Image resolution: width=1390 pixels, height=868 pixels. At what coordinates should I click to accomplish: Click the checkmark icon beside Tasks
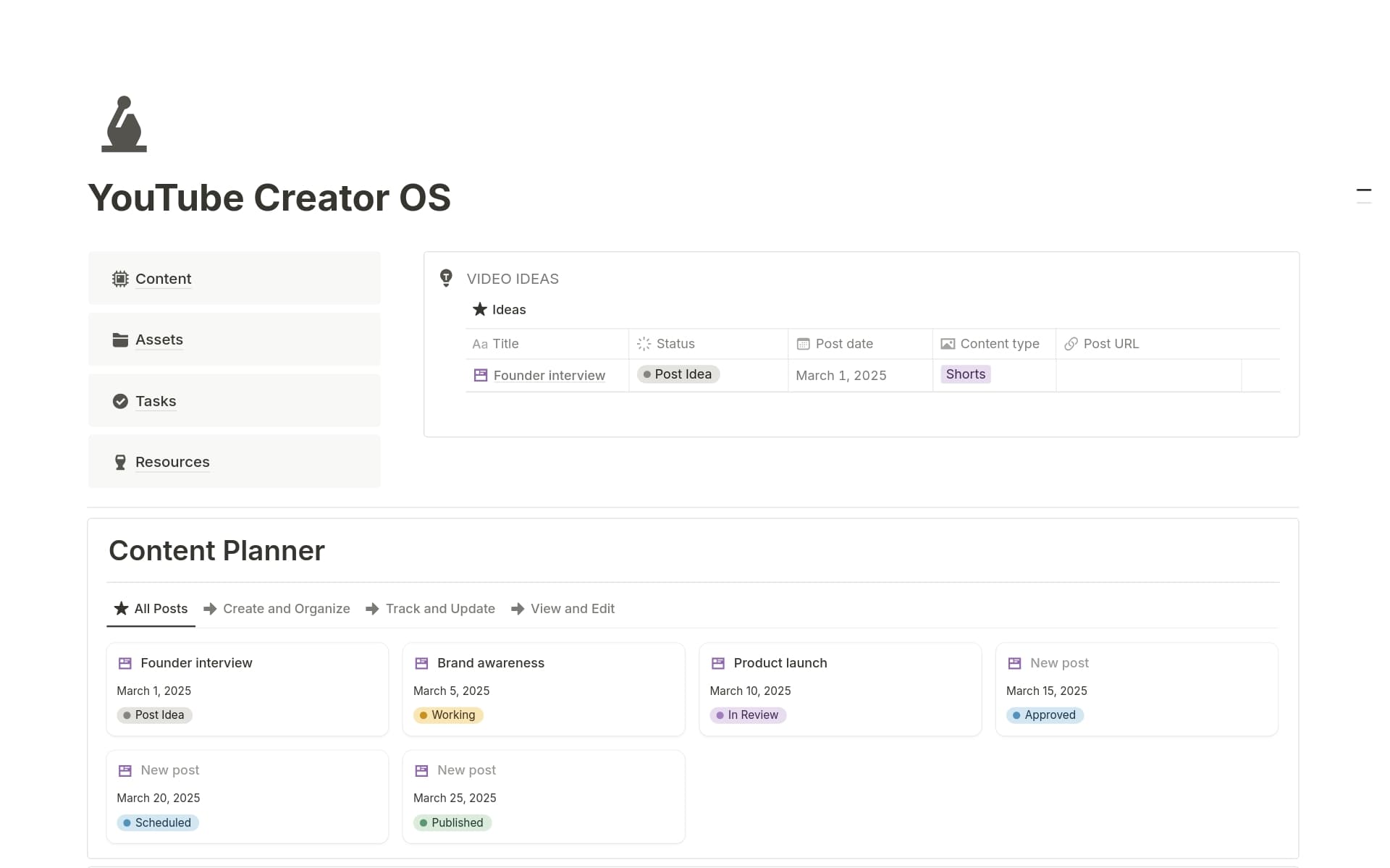click(x=119, y=400)
